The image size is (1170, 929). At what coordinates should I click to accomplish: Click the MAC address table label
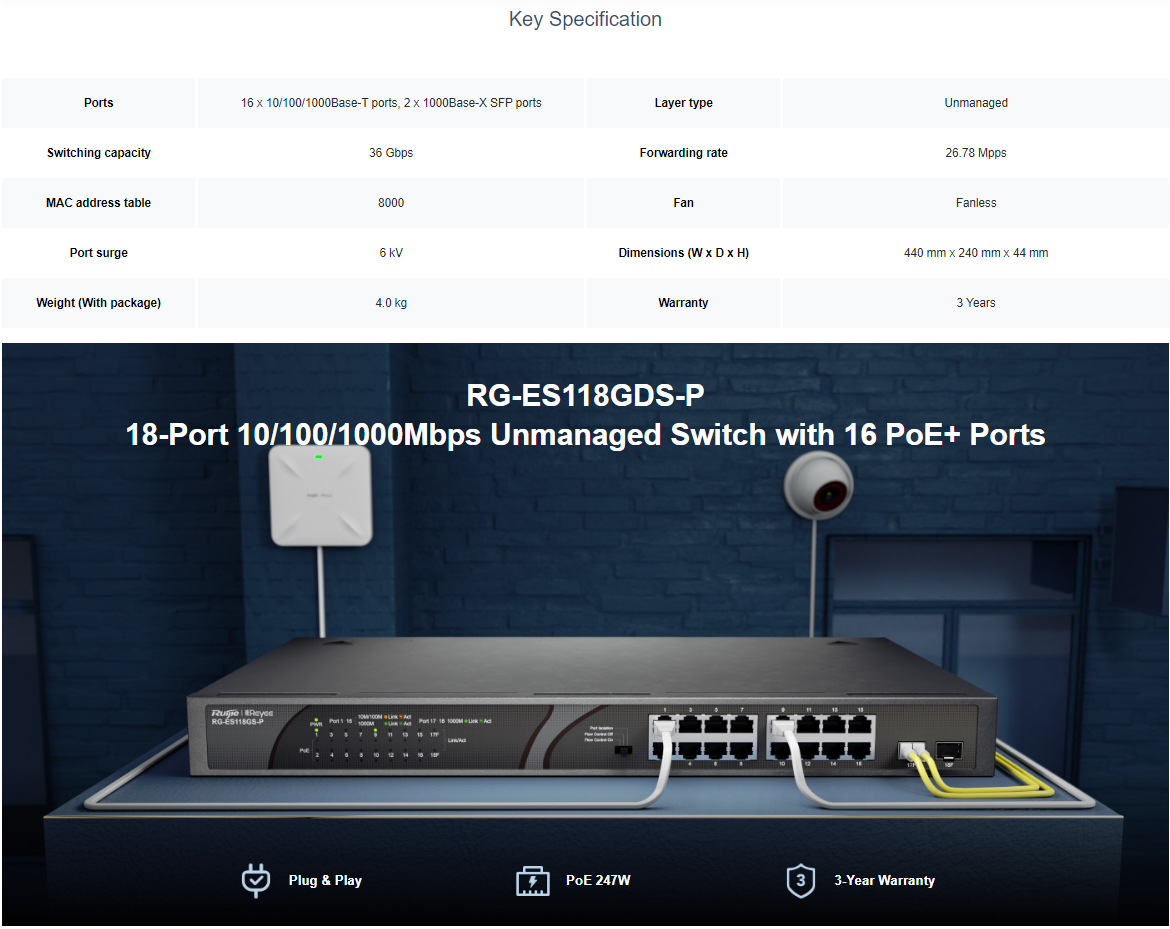click(98, 203)
